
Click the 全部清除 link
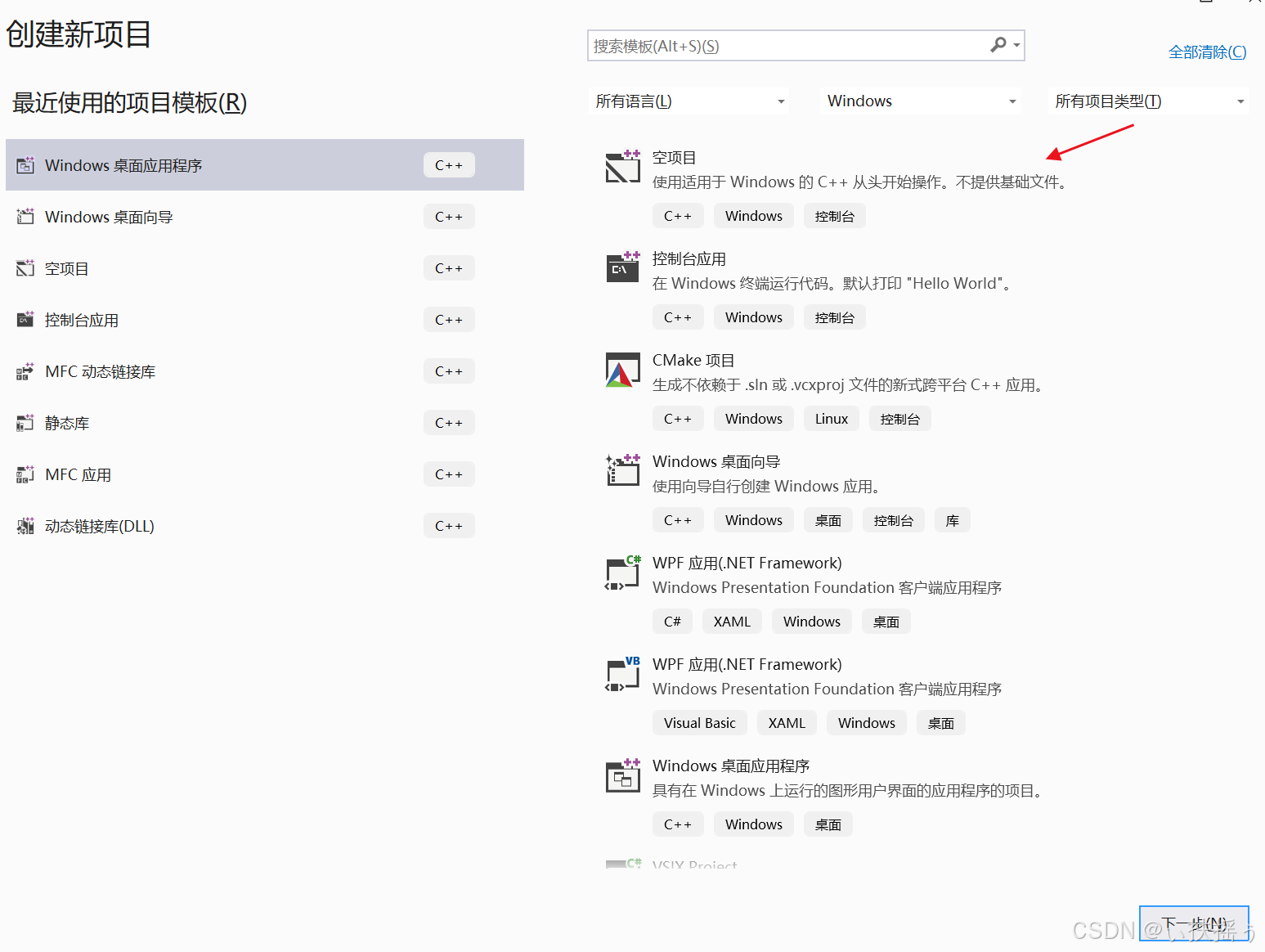tap(1207, 52)
